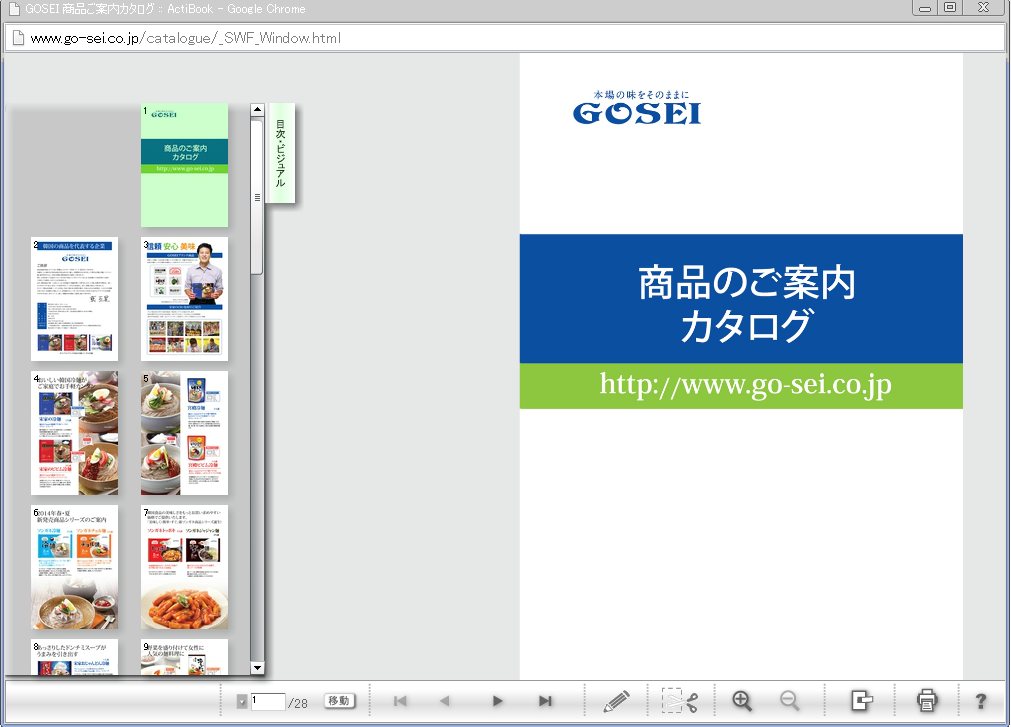Click the thumbnail panel scroll up arrow
This screenshot has height=727, width=1011.
point(257,110)
